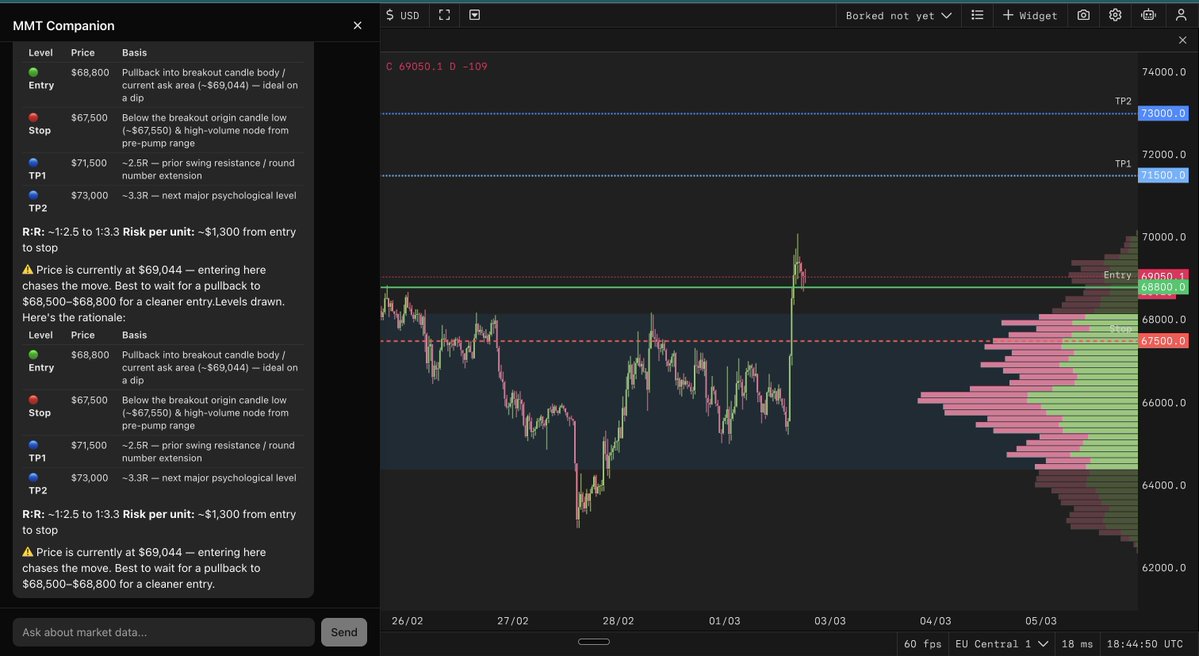Click the 03/03 date on time axis

click(830, 621)
